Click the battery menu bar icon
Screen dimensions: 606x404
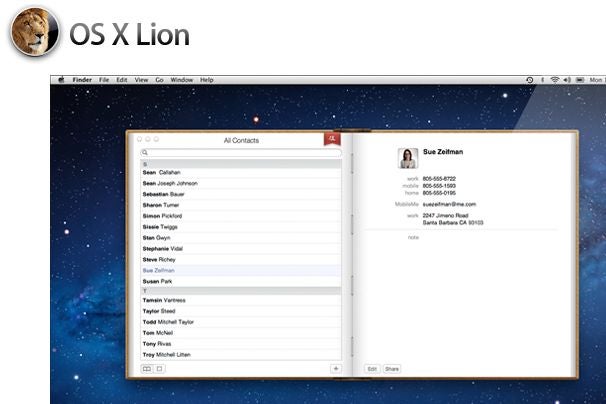point(580,80)
